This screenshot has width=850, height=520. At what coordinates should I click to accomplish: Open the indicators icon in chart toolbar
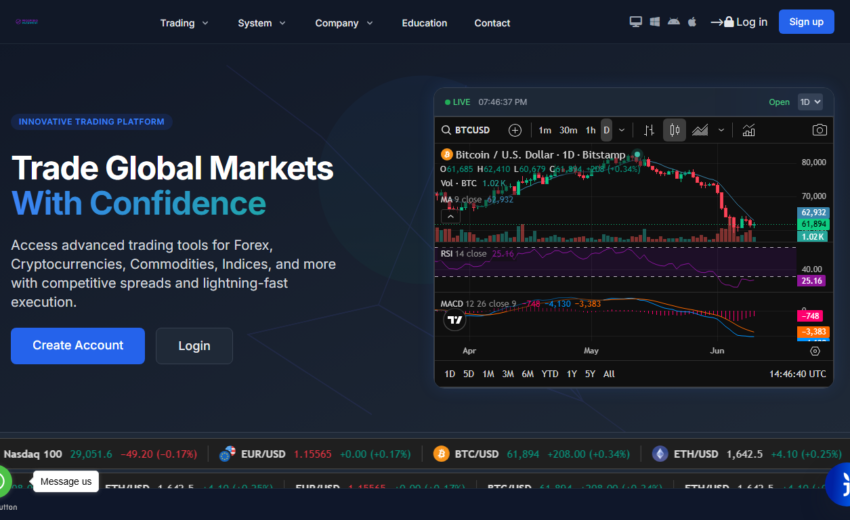pos(749,130)
